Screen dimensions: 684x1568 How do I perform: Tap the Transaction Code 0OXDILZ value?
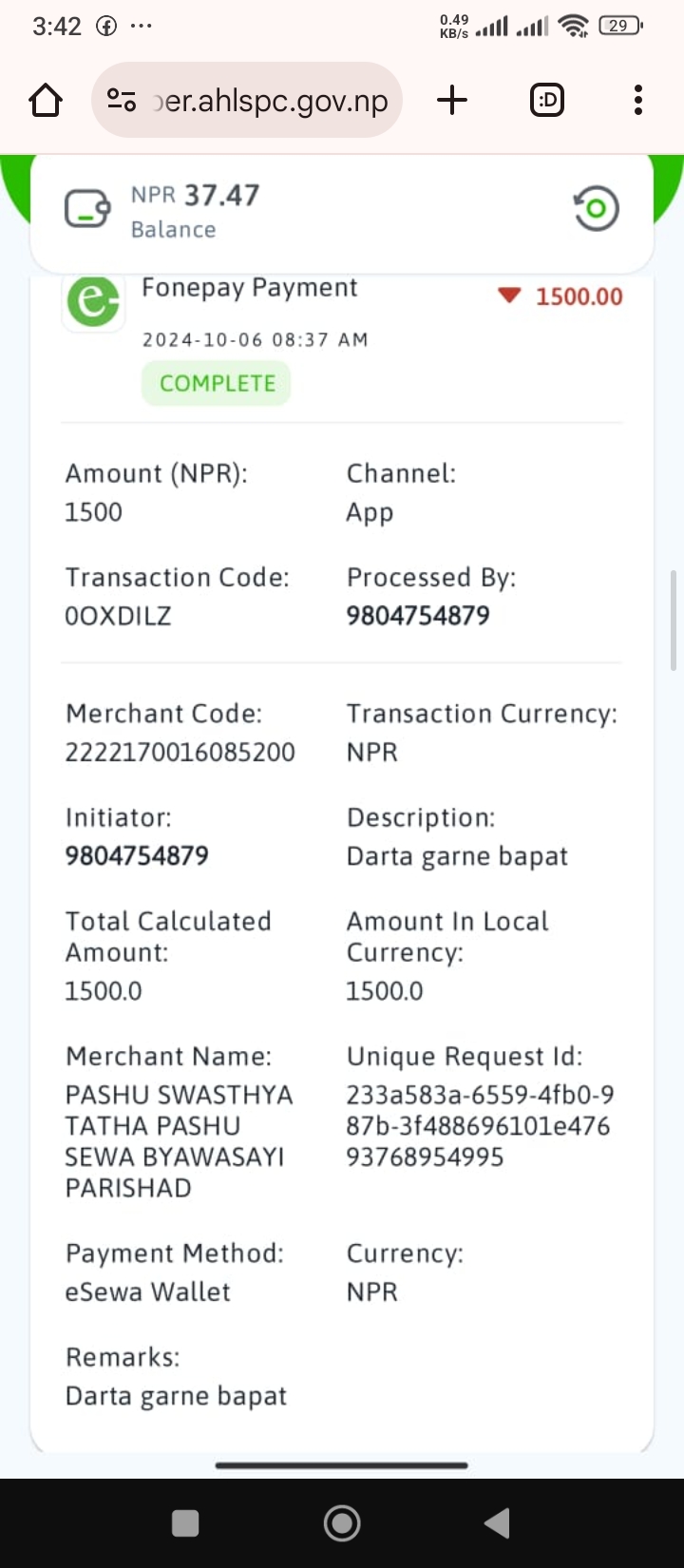click(118, 616)
